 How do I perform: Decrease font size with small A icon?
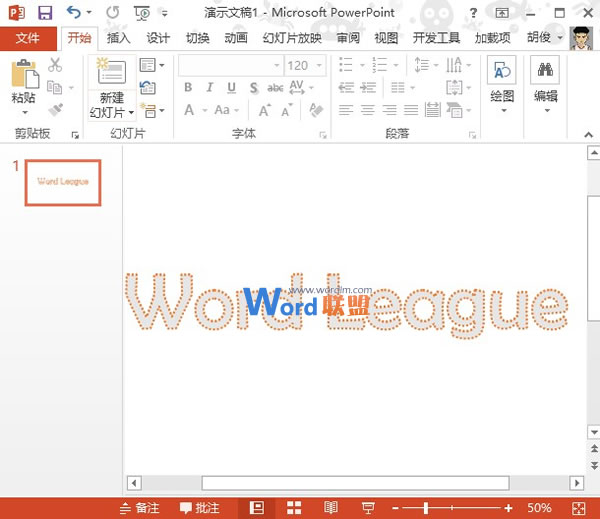[x=287, y=111]
